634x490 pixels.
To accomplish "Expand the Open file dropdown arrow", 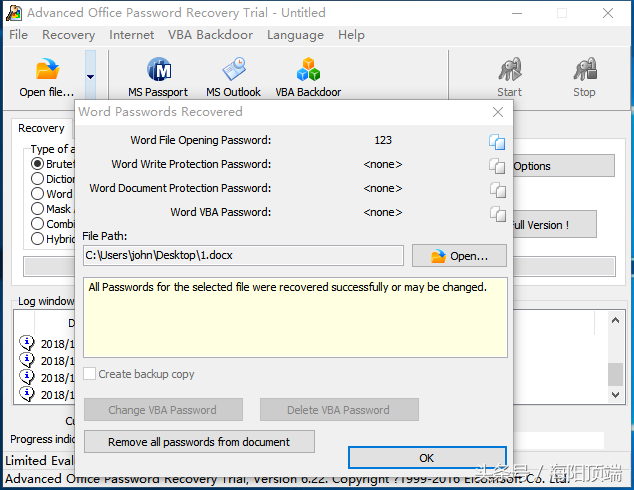I will (x=91, y=76).
